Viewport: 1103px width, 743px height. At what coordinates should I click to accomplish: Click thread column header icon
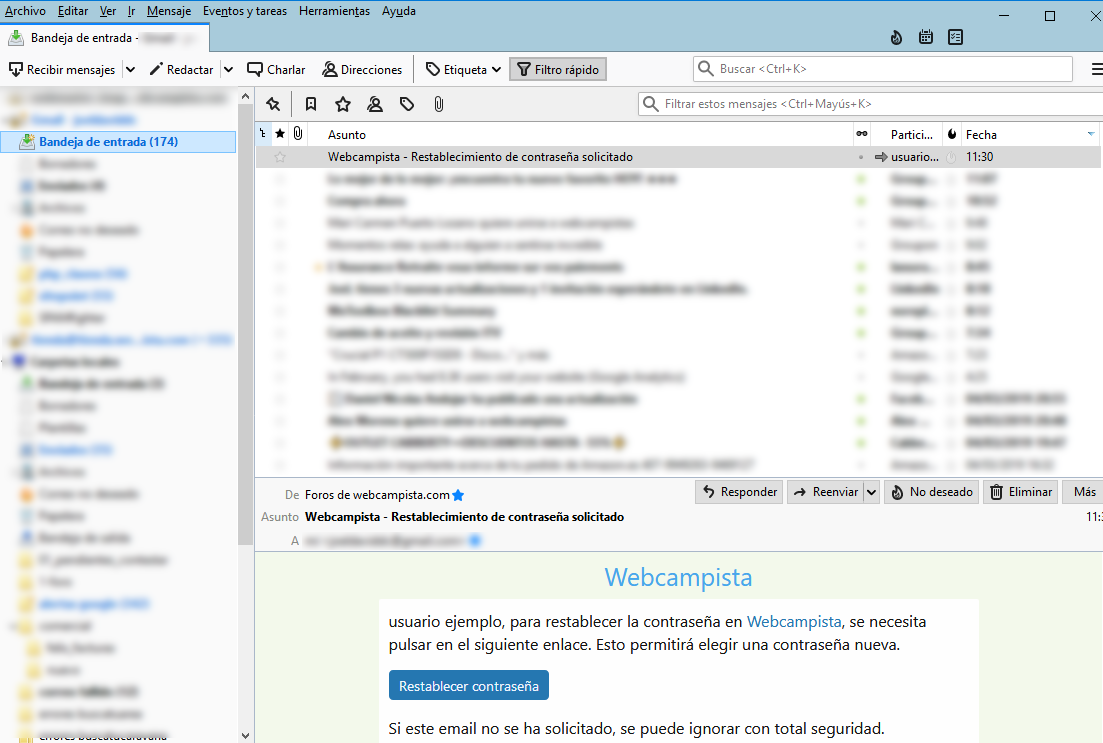263,134
